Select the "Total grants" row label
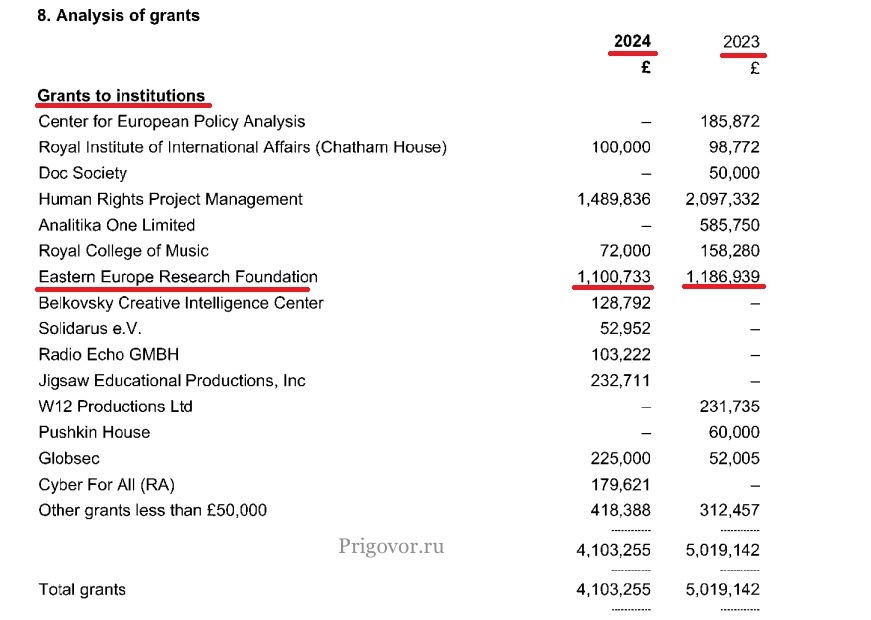The height and width of the screenshot is (620, 871). (82, 590)
